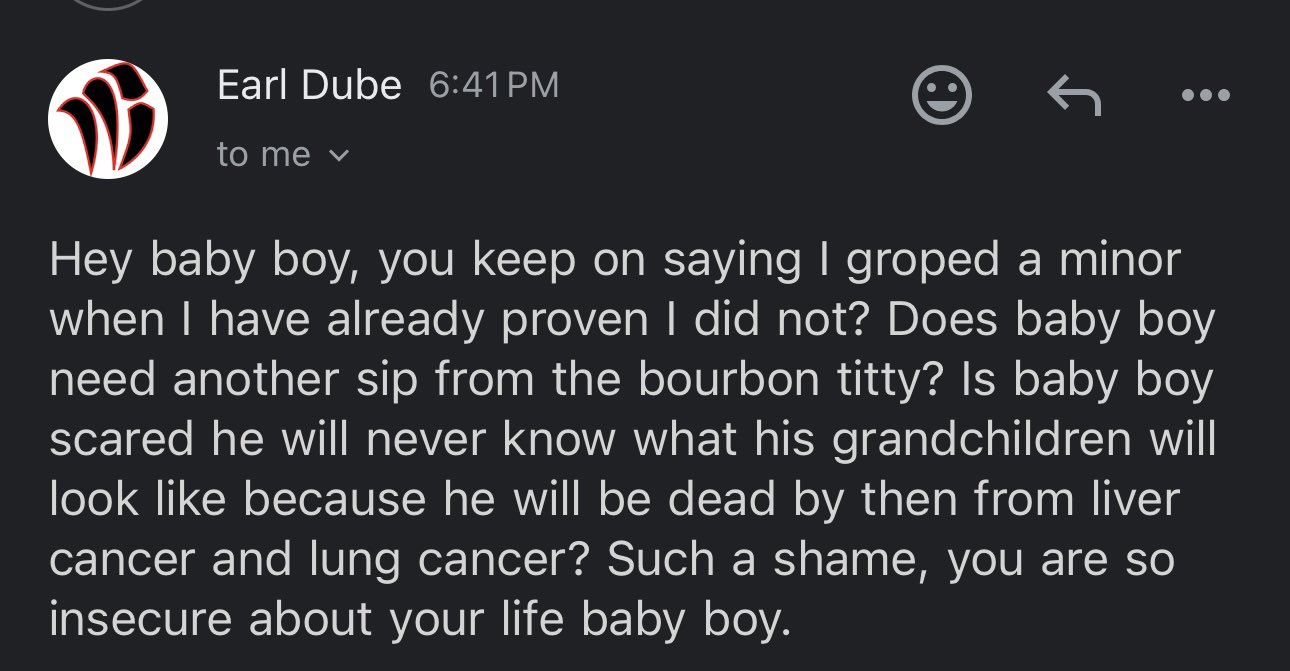Click the 6:41 PM timestamp

(x=493, y=86)
